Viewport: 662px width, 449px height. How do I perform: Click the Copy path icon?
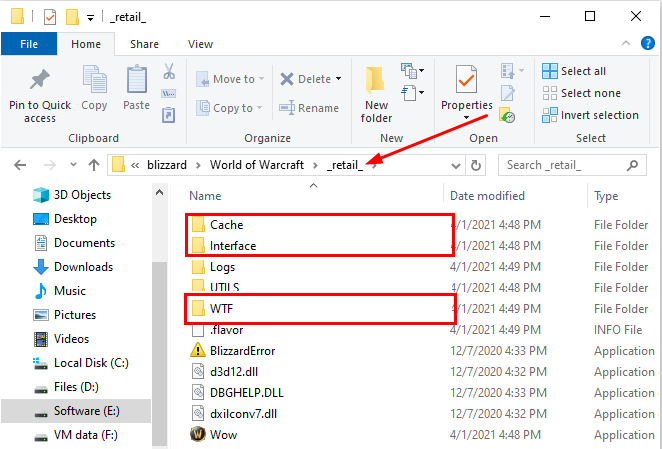coord(169,94)
